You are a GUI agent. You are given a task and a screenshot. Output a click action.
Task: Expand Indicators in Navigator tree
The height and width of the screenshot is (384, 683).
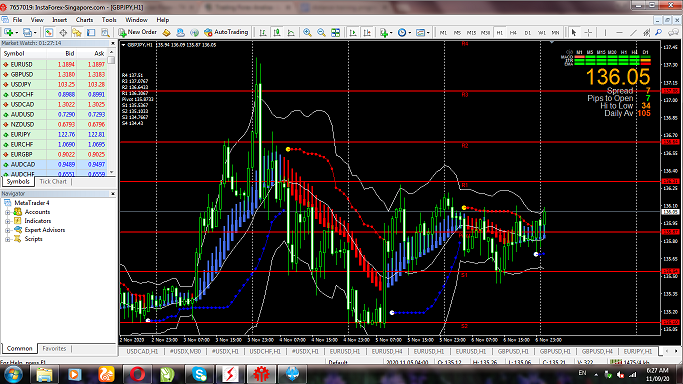(x=7, y=222)
